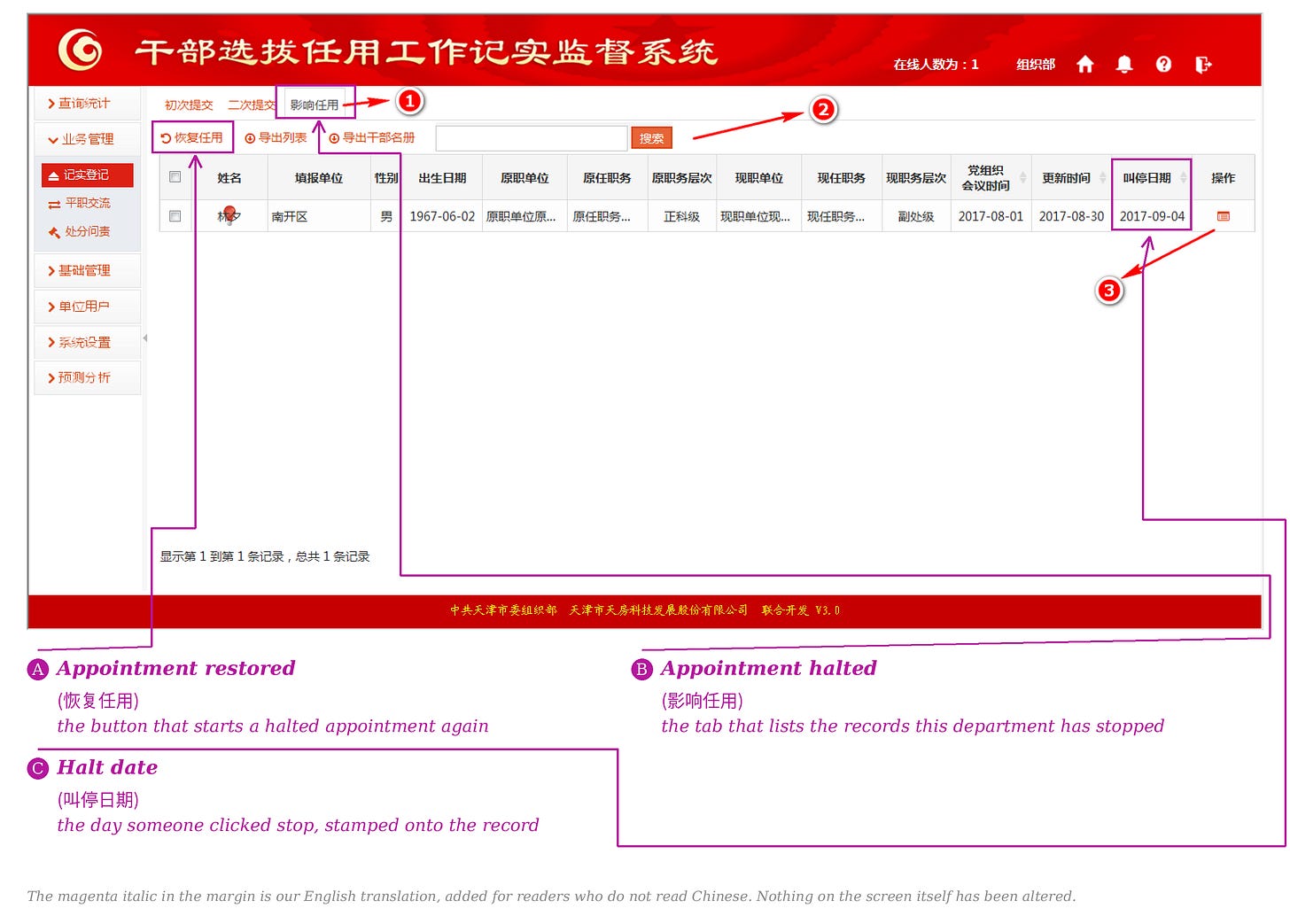The width and height of the screenshot is (1290, 924).
Task: Click 组织部 in the top header
Action: [1036, 65]
